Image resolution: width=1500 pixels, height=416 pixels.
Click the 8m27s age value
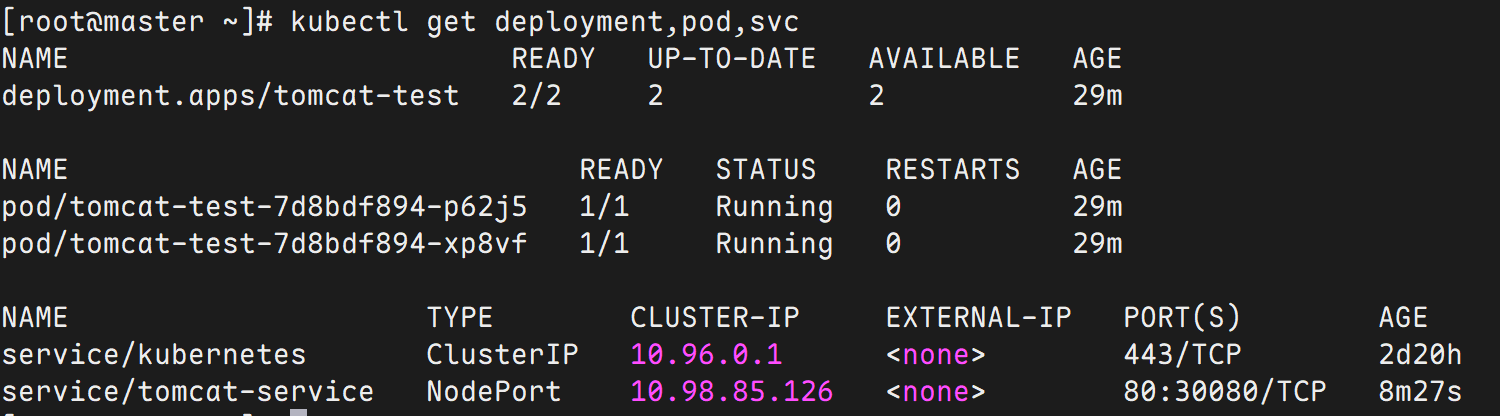(x=1420, y=392)
